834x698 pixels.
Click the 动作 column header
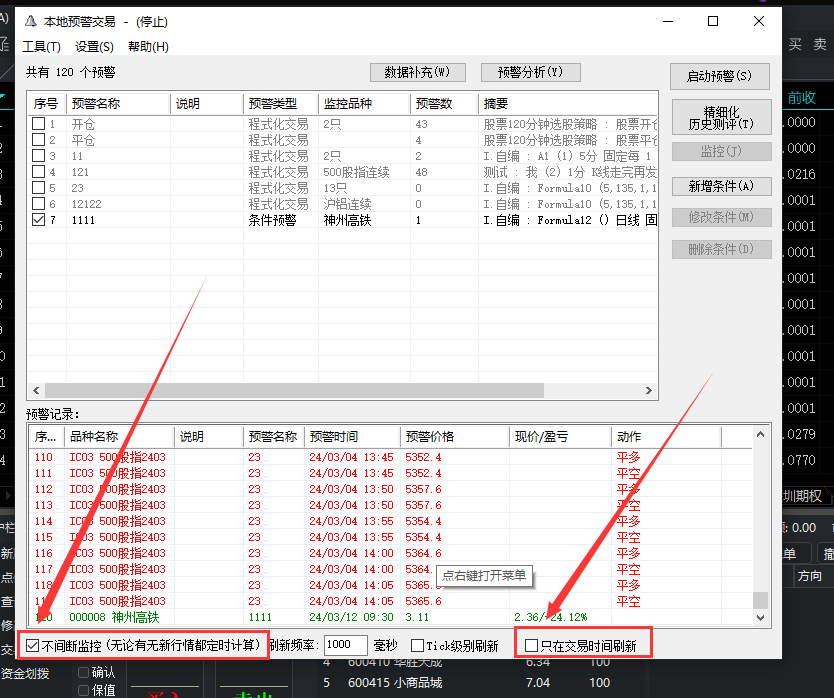pos(666,437)
